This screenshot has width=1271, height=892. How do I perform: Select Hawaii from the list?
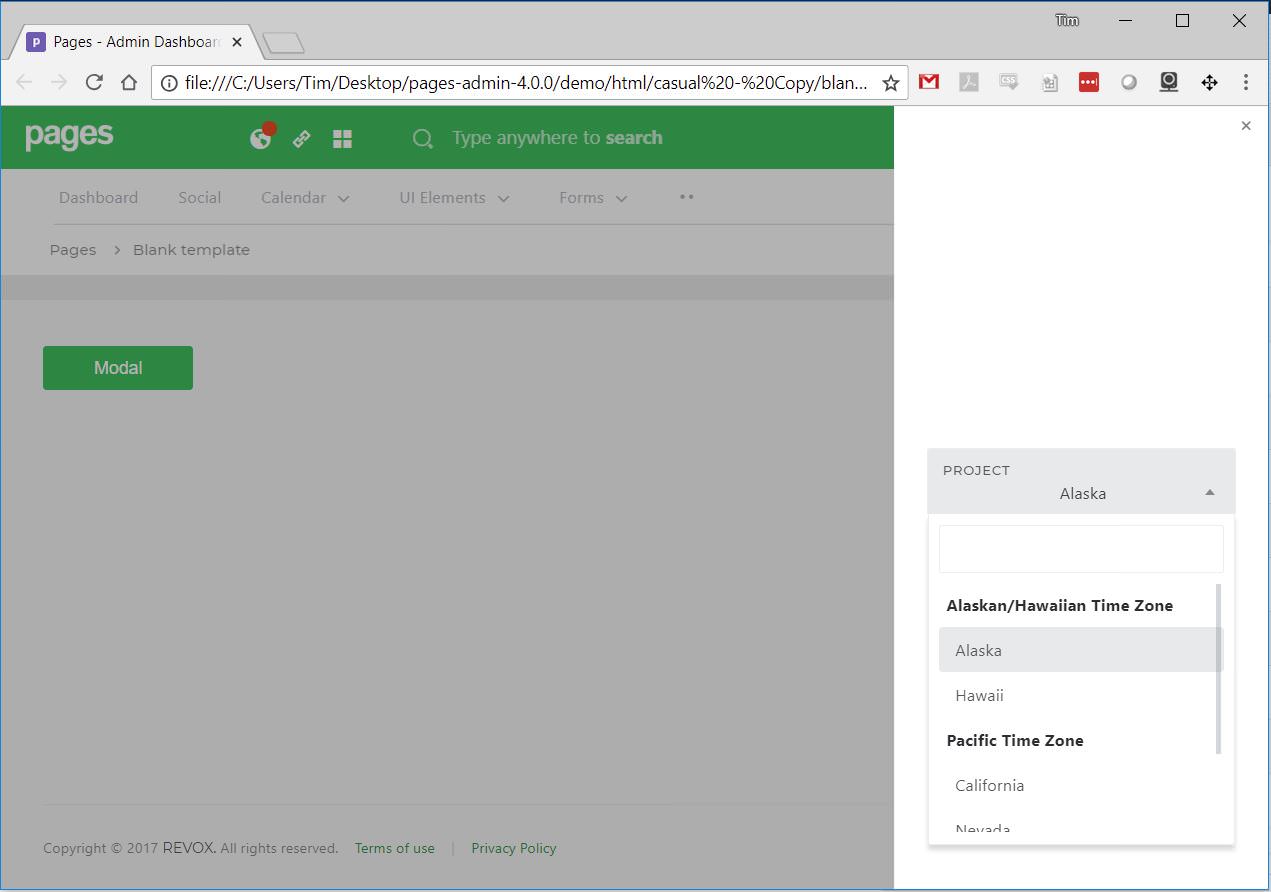click(979, 695)
